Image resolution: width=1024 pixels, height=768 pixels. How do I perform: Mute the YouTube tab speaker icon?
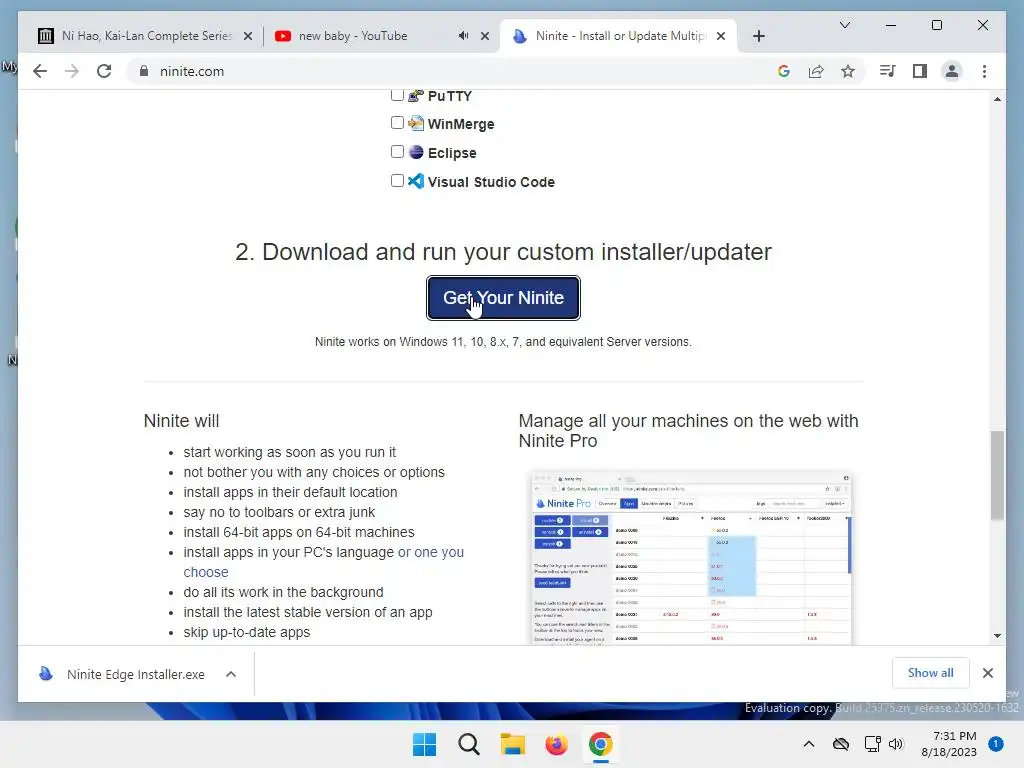coord(463,36)
